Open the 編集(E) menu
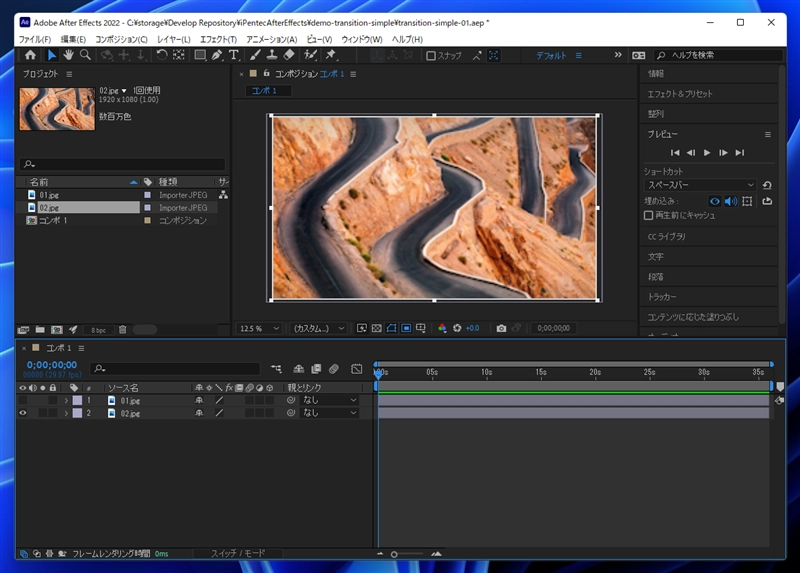Screen dimensions: 800x573 [x=73, y=39]
